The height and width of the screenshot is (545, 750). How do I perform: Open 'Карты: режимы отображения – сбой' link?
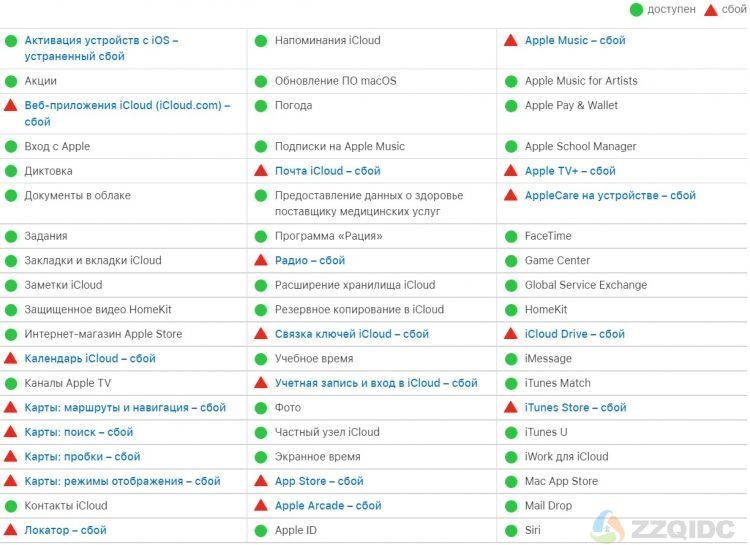tap(122, 481)
